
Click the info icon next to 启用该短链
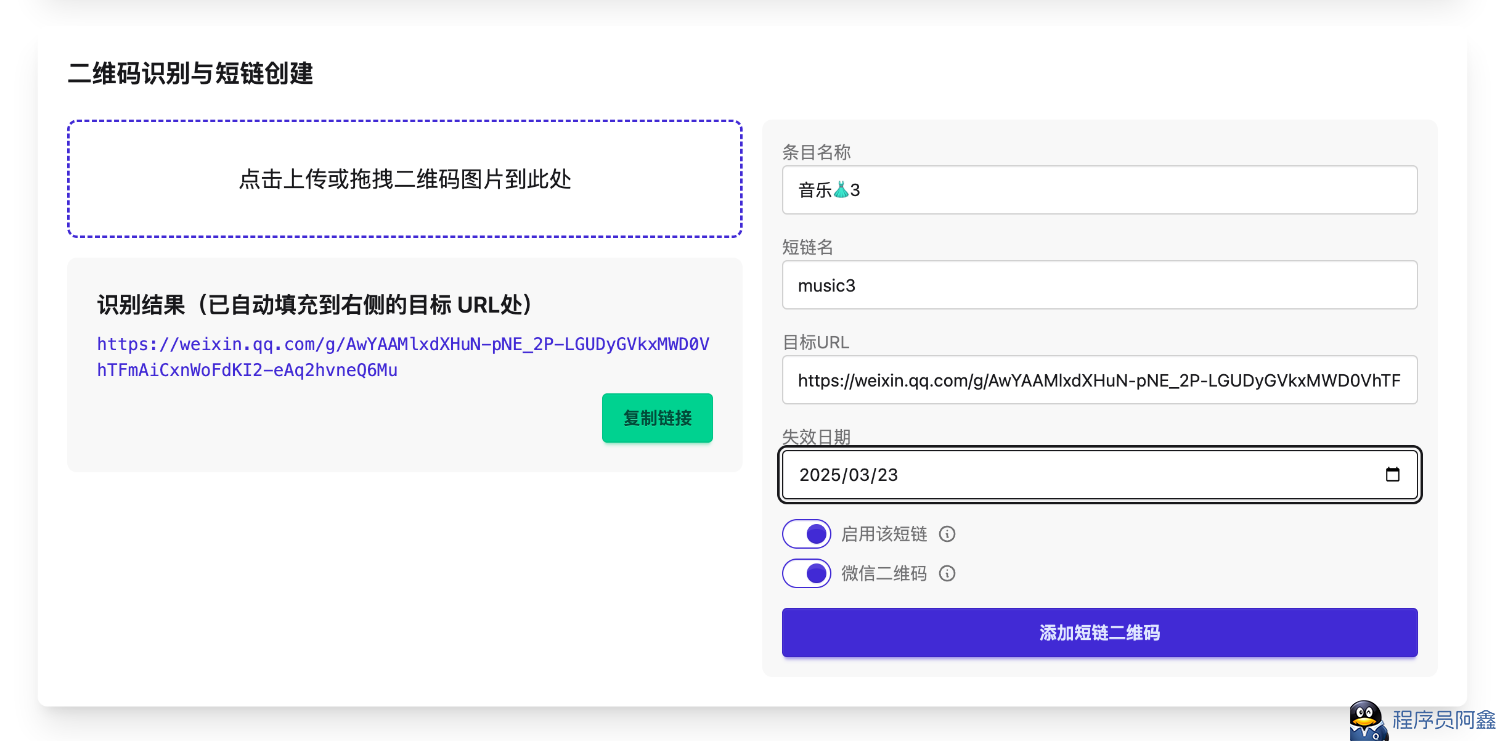click(x=947, y=534)
